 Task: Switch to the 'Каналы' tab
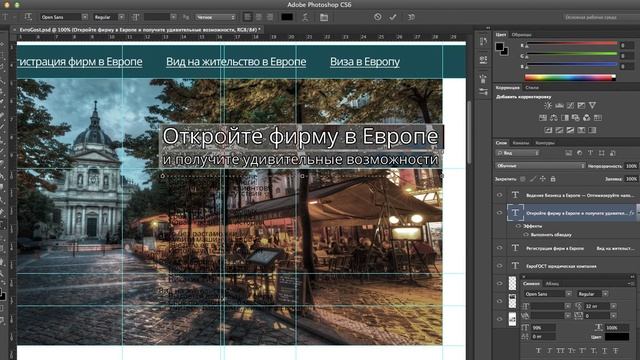pyautogui.click(x=521, y=143)
